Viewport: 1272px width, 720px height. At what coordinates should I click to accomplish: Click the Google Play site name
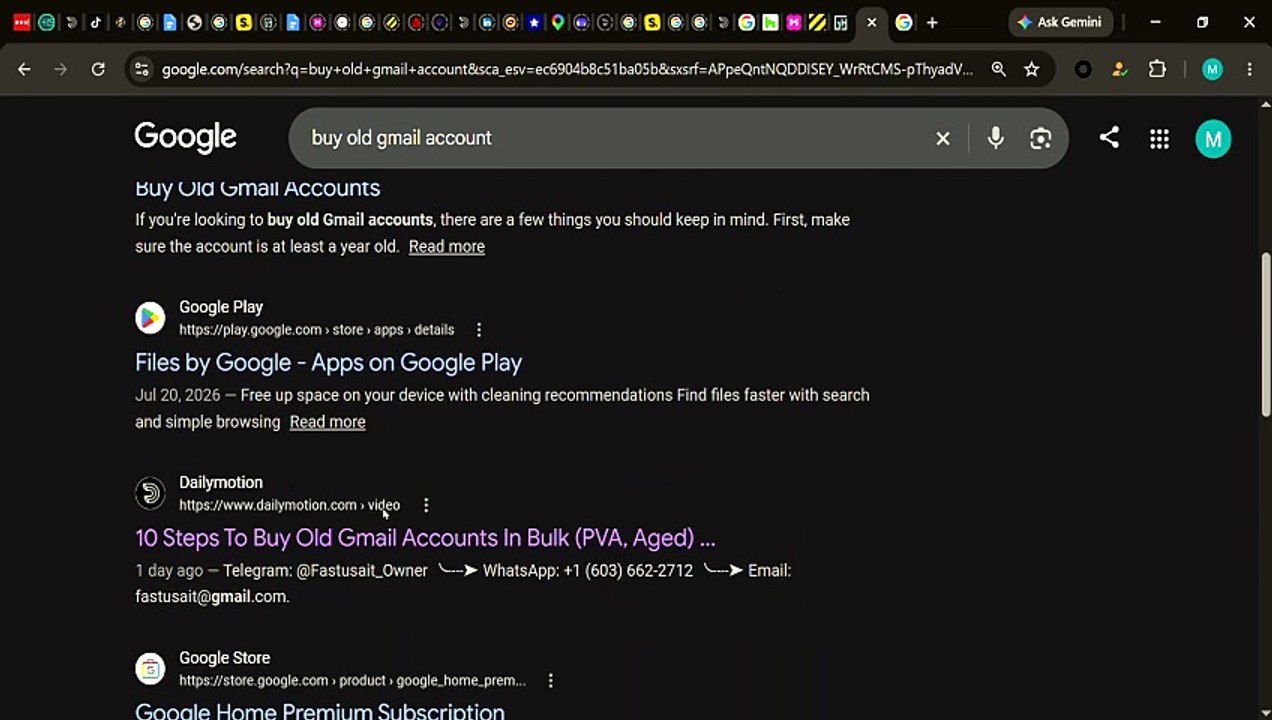pyautogui.click(x=221, y=307)
